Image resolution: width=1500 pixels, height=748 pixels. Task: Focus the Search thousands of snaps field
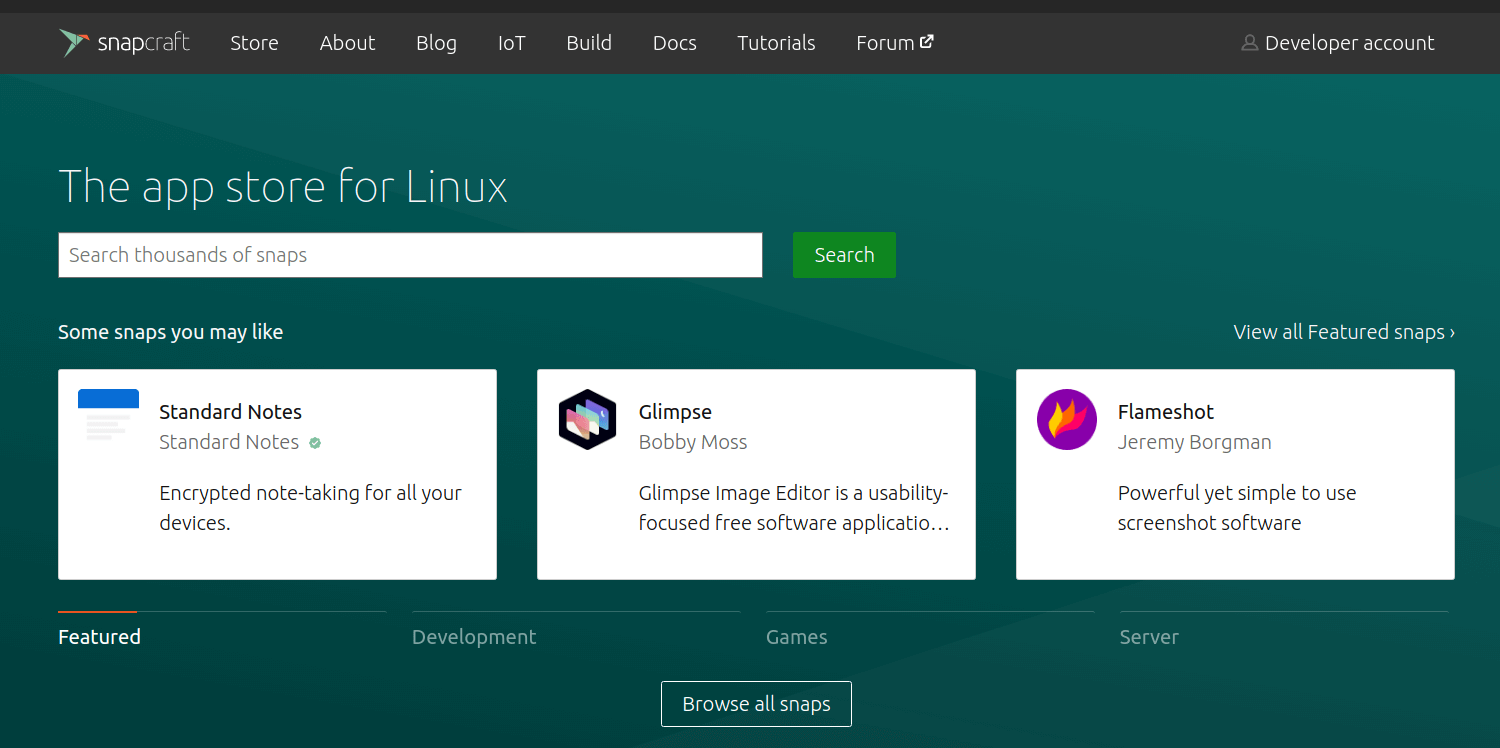(410, 255)
